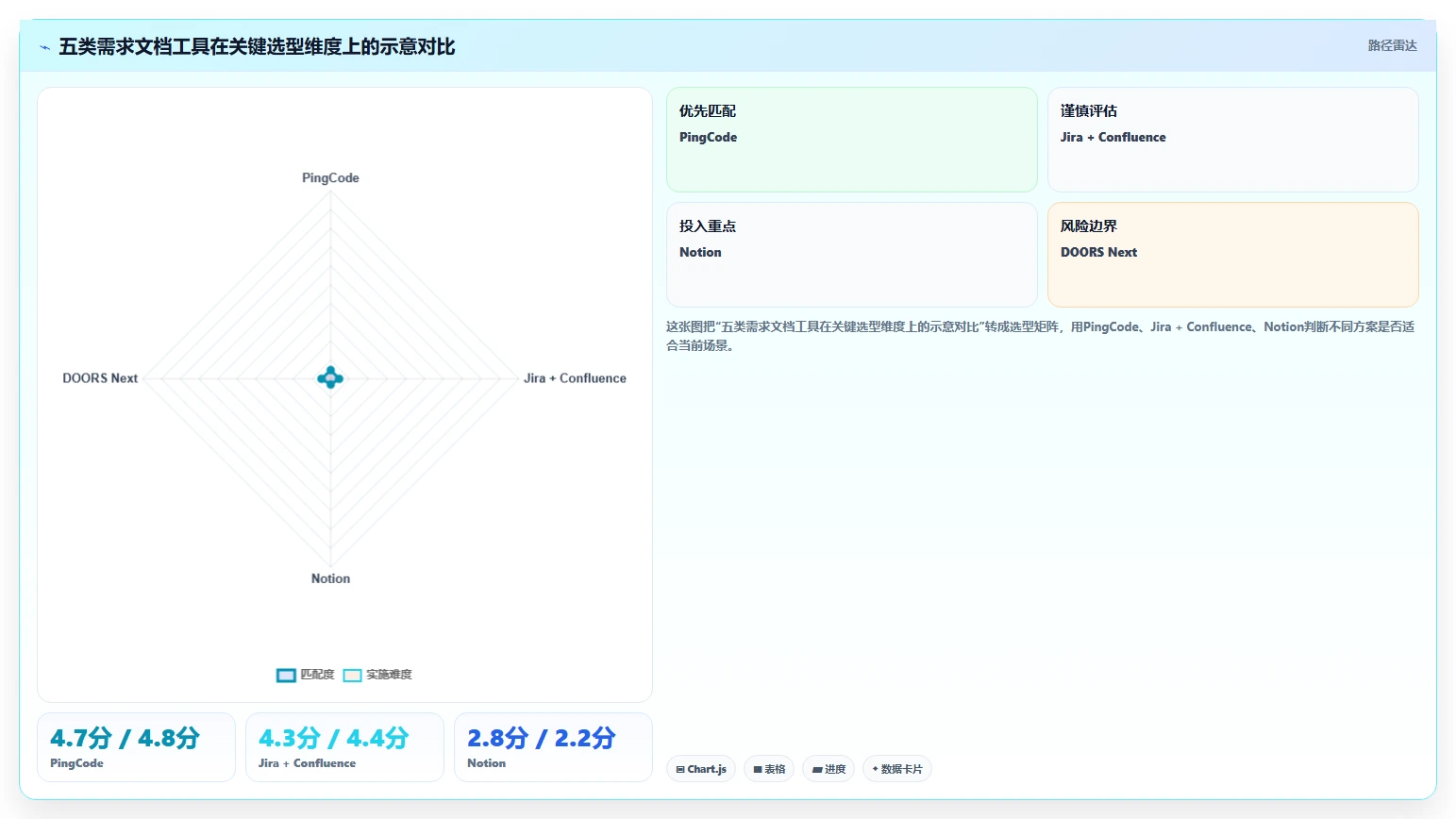Select the 4.7分 / 4.8分 PingCode score card
This screenshot has height=819, width=1456.
(136, 747)
